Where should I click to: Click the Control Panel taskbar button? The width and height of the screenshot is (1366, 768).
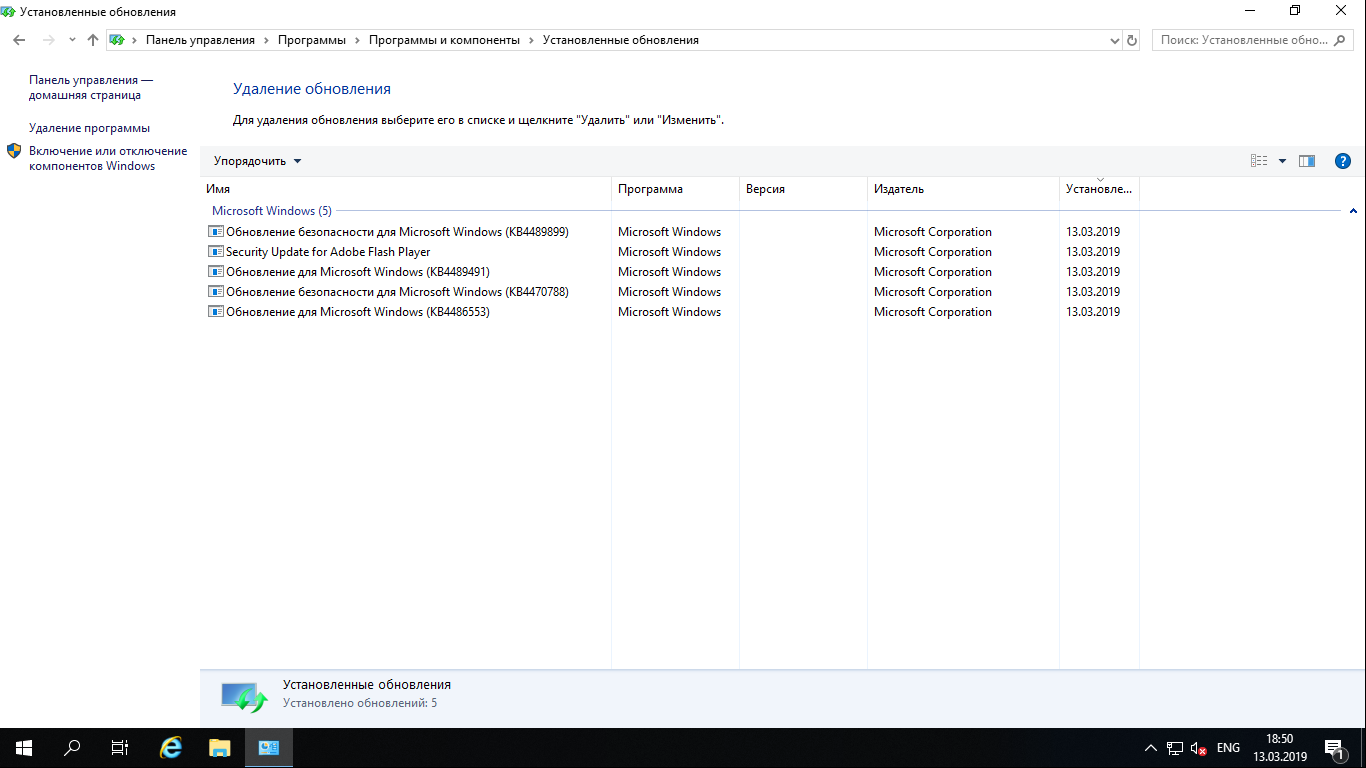[269, 748]
